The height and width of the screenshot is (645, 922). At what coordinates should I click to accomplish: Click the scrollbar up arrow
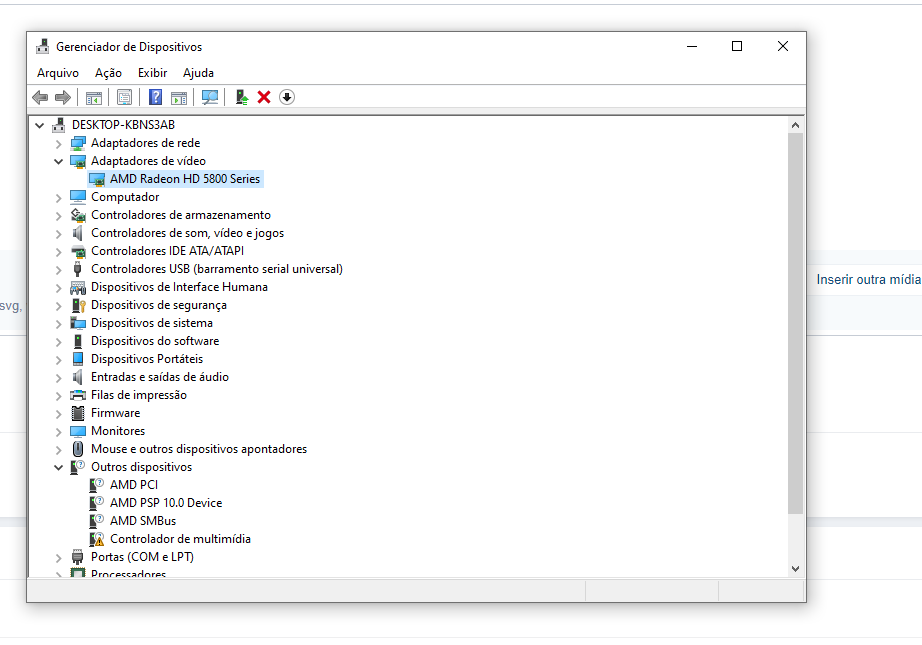coord(796,125)
